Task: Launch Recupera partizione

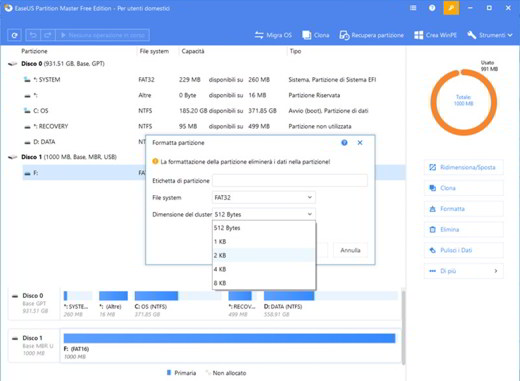Action: pos(371,35)
